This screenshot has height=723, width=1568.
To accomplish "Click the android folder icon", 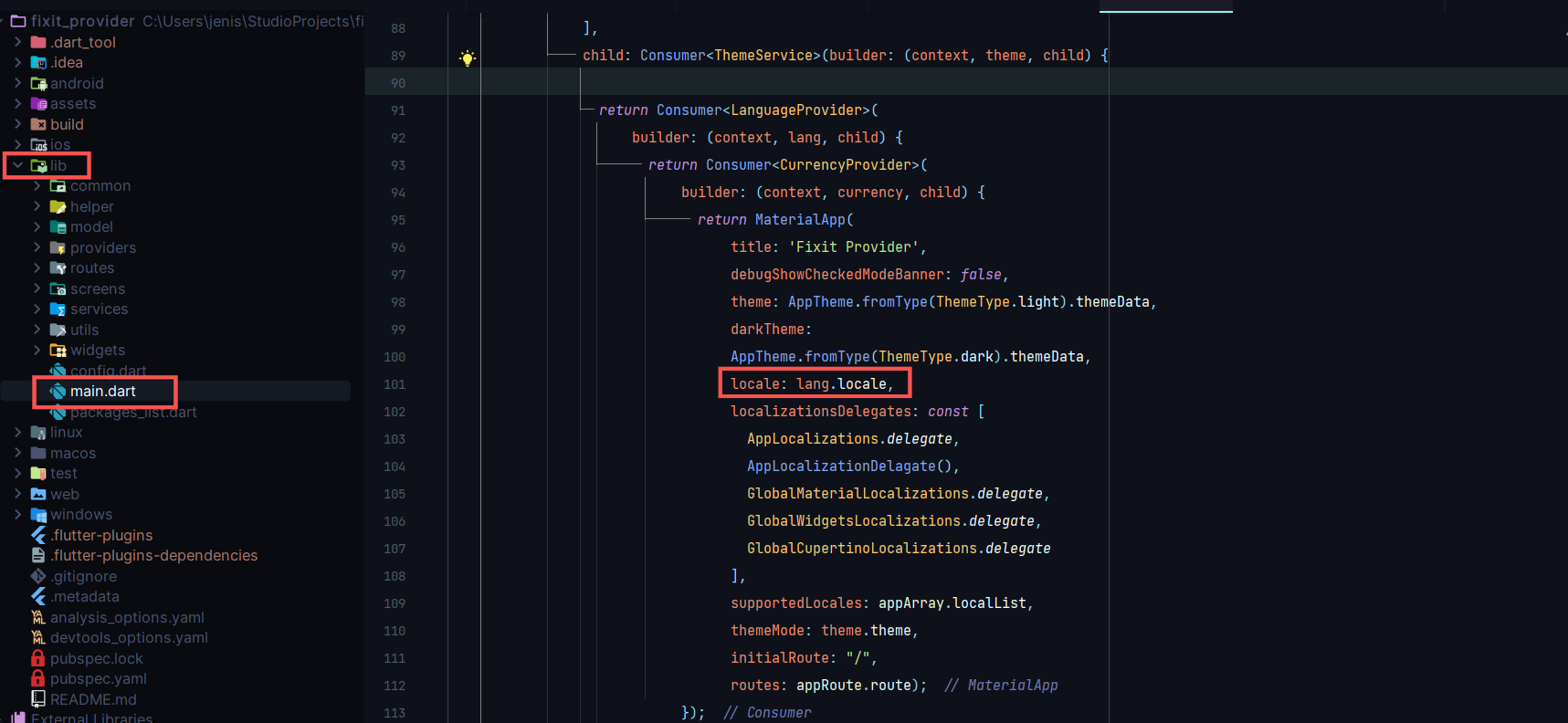I will coord(38,84).
